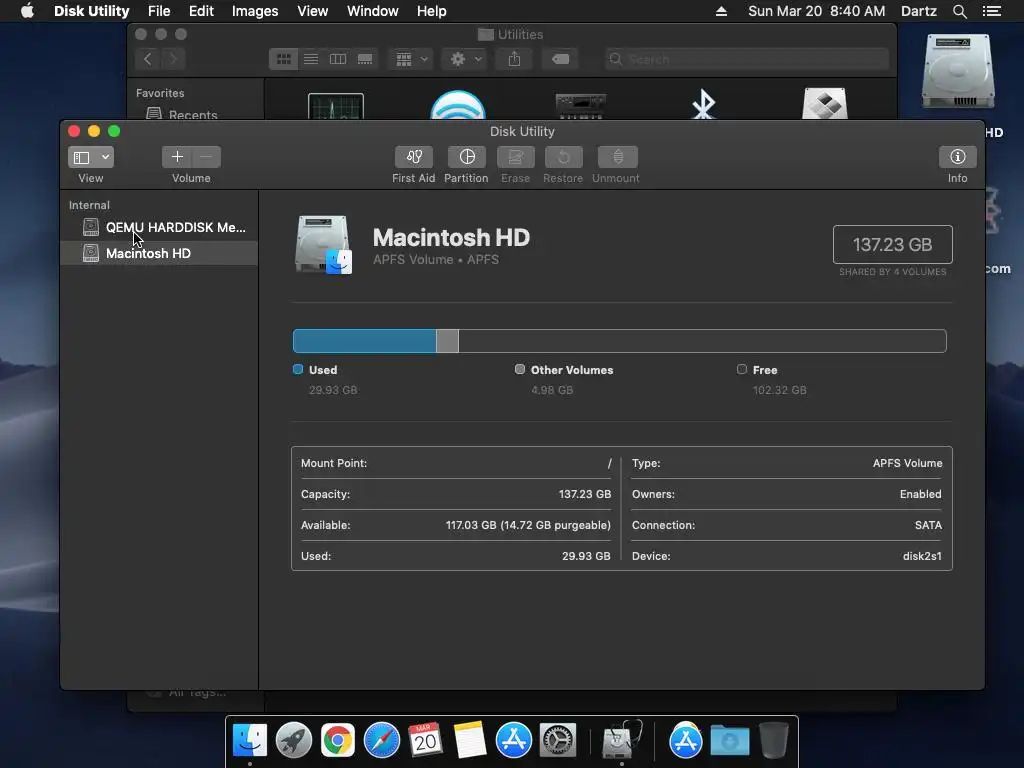Open Google Chrome from the Dock
Viewport: 1024px width, 768px height.
(338, 740)
